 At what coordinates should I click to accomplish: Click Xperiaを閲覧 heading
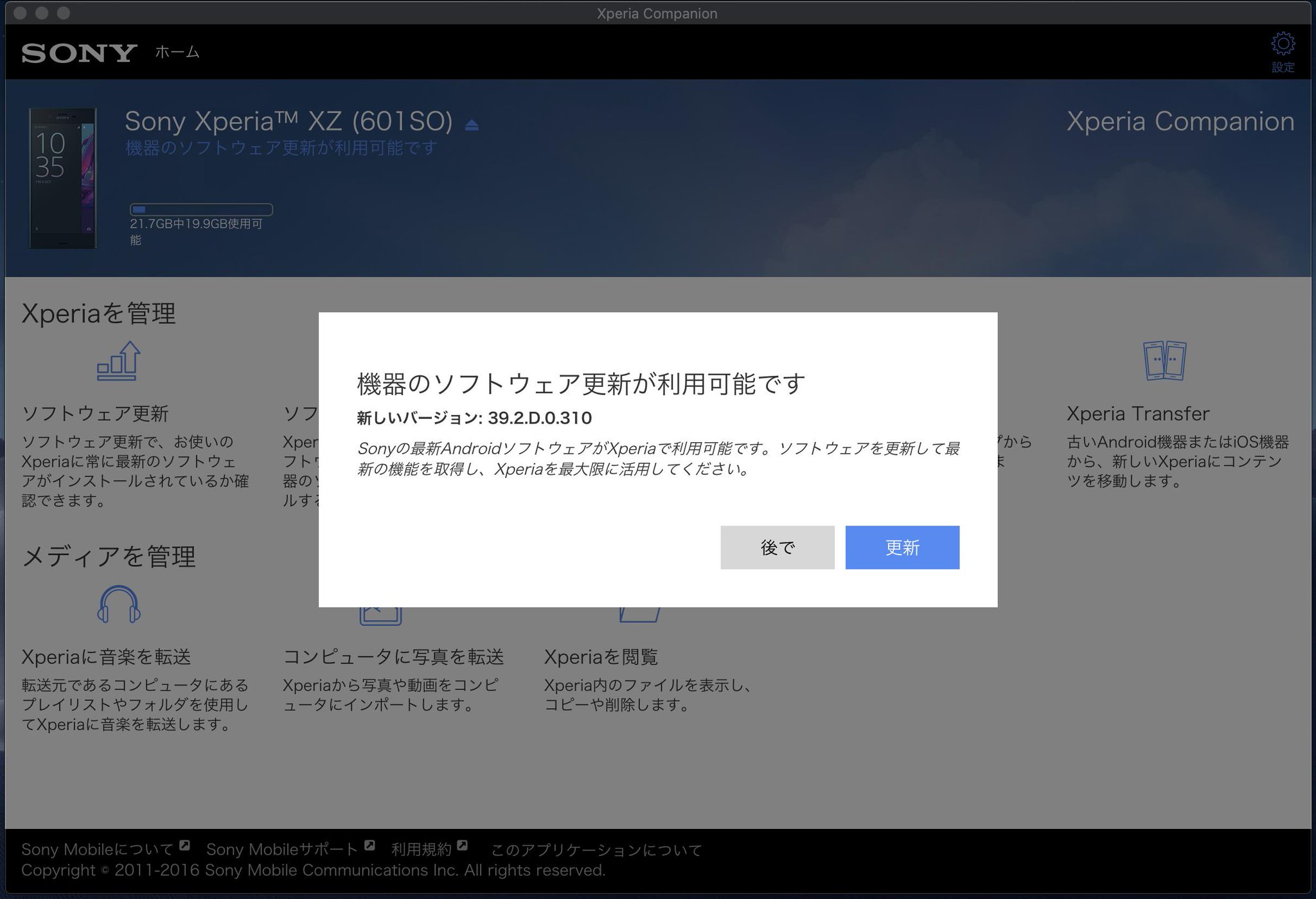tap(601, 657)
